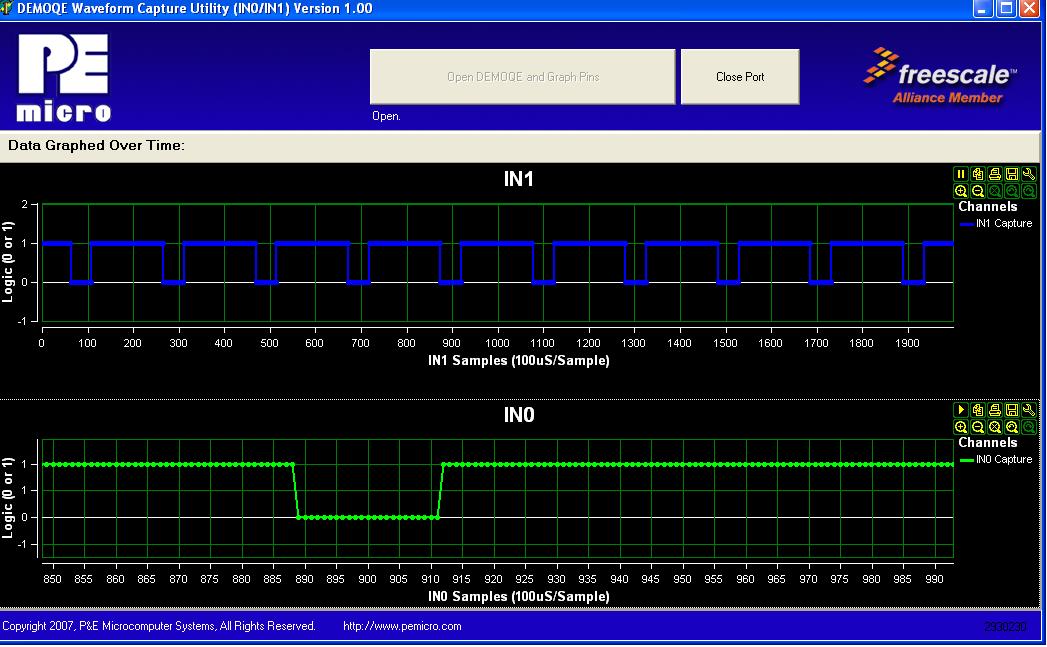Save the IN0 graph data

(x=1012, y=410)
